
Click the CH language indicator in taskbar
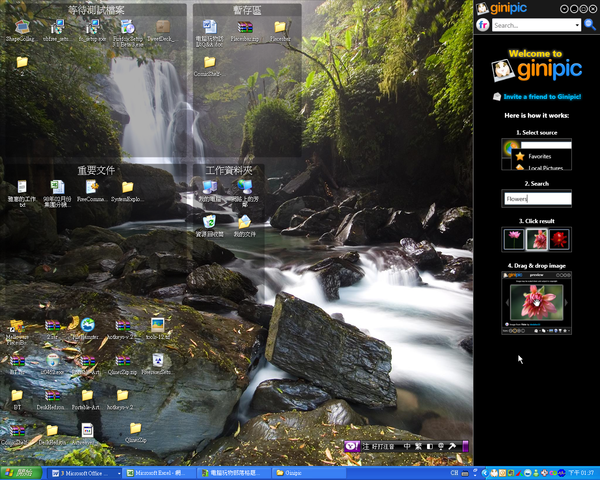(454, 473)
